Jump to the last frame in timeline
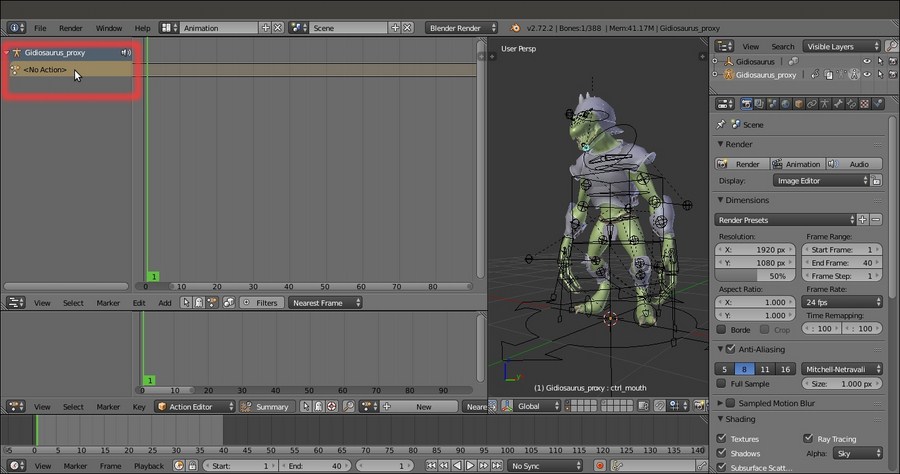The image size is (900, 474). [x=497, y=465]
